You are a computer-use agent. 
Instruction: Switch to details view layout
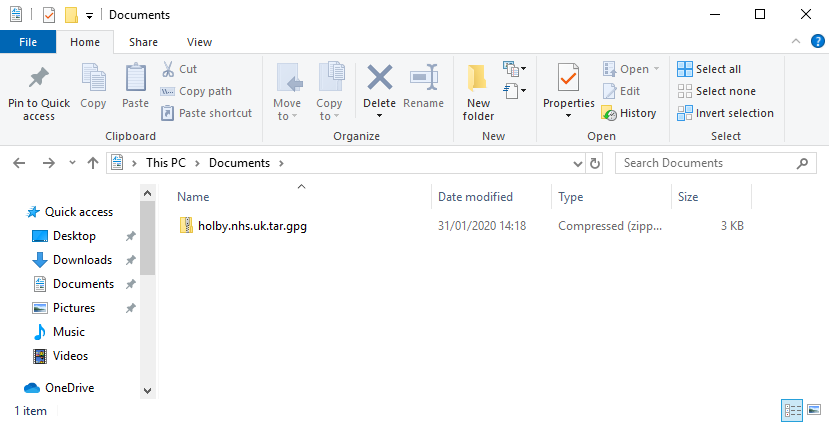click(x=792, y=410)
